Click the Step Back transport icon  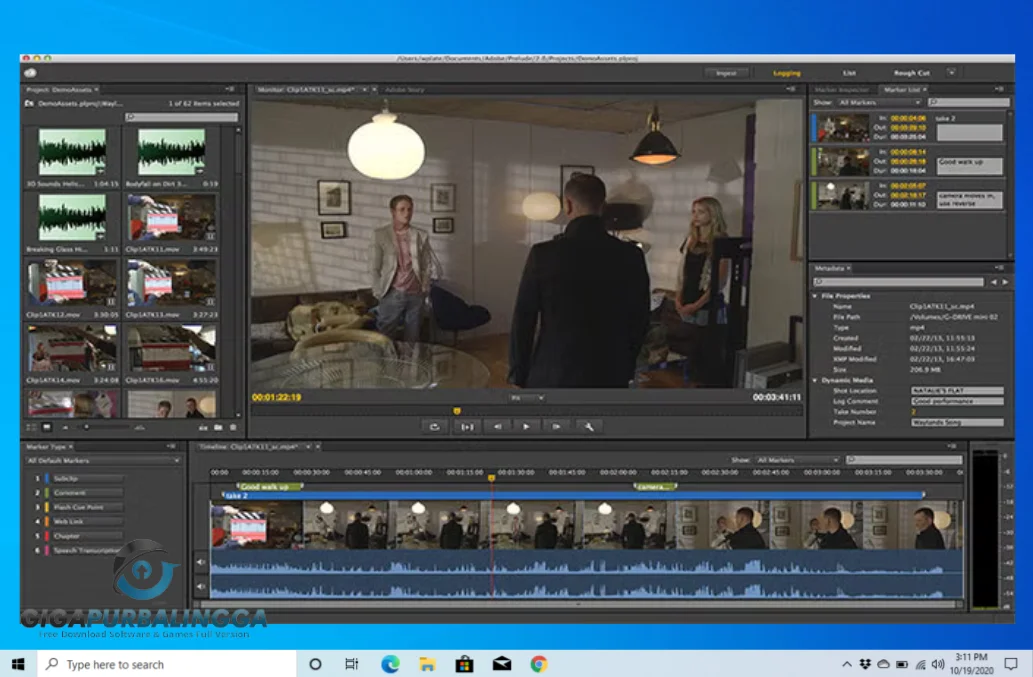(x=499, y=426)
